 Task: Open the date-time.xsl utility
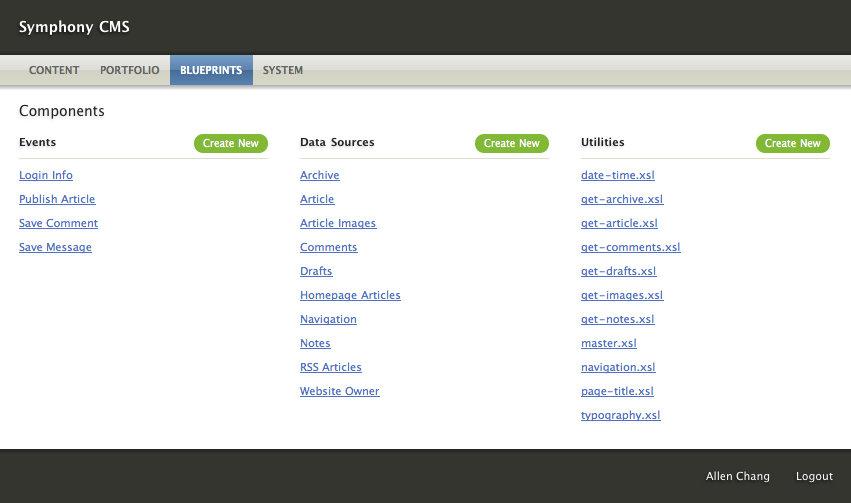(618, 176)
